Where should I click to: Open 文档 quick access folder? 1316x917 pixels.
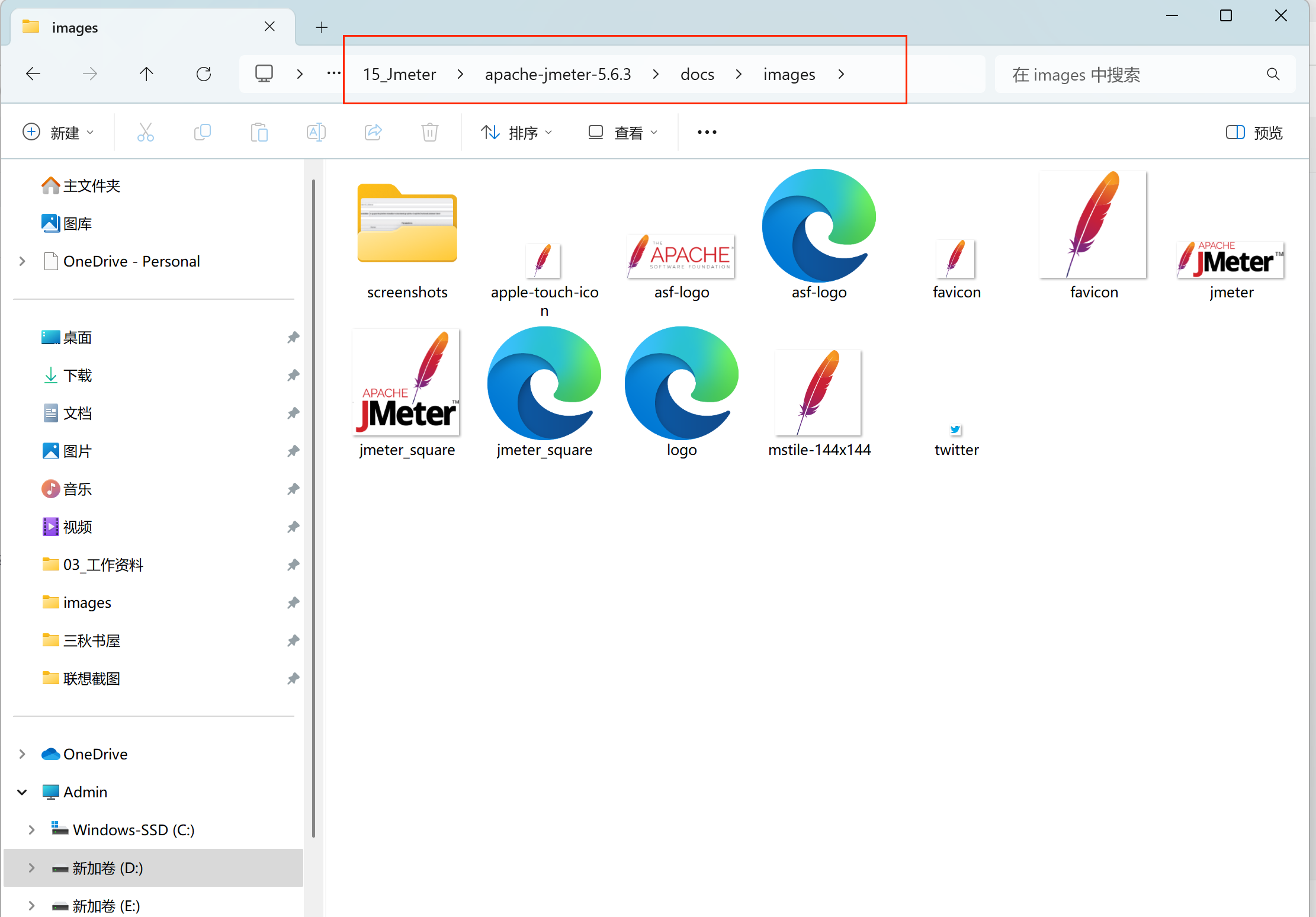tap(67, 413)
